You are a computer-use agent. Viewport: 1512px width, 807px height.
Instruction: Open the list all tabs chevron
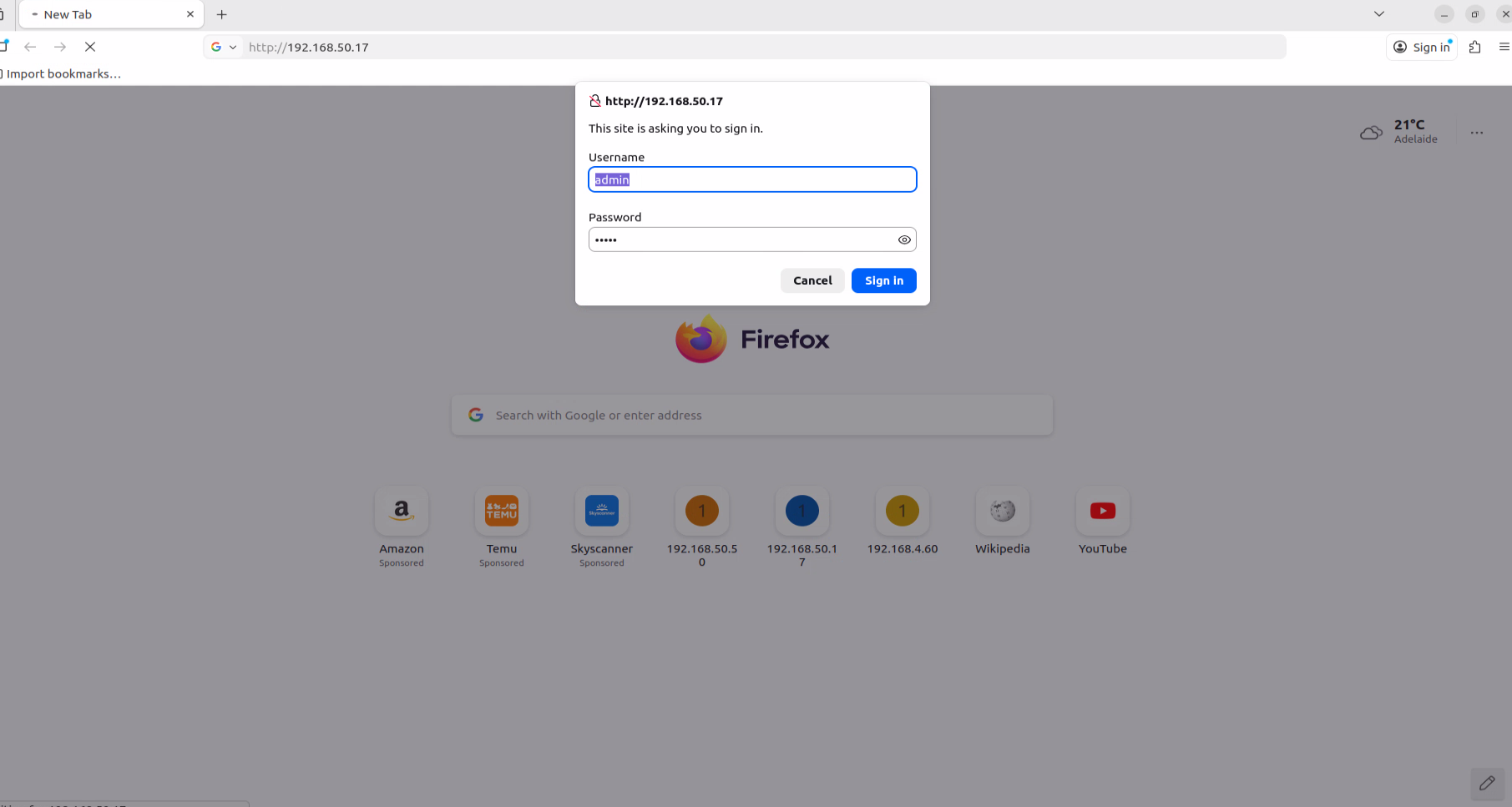tap(1379, 14)
